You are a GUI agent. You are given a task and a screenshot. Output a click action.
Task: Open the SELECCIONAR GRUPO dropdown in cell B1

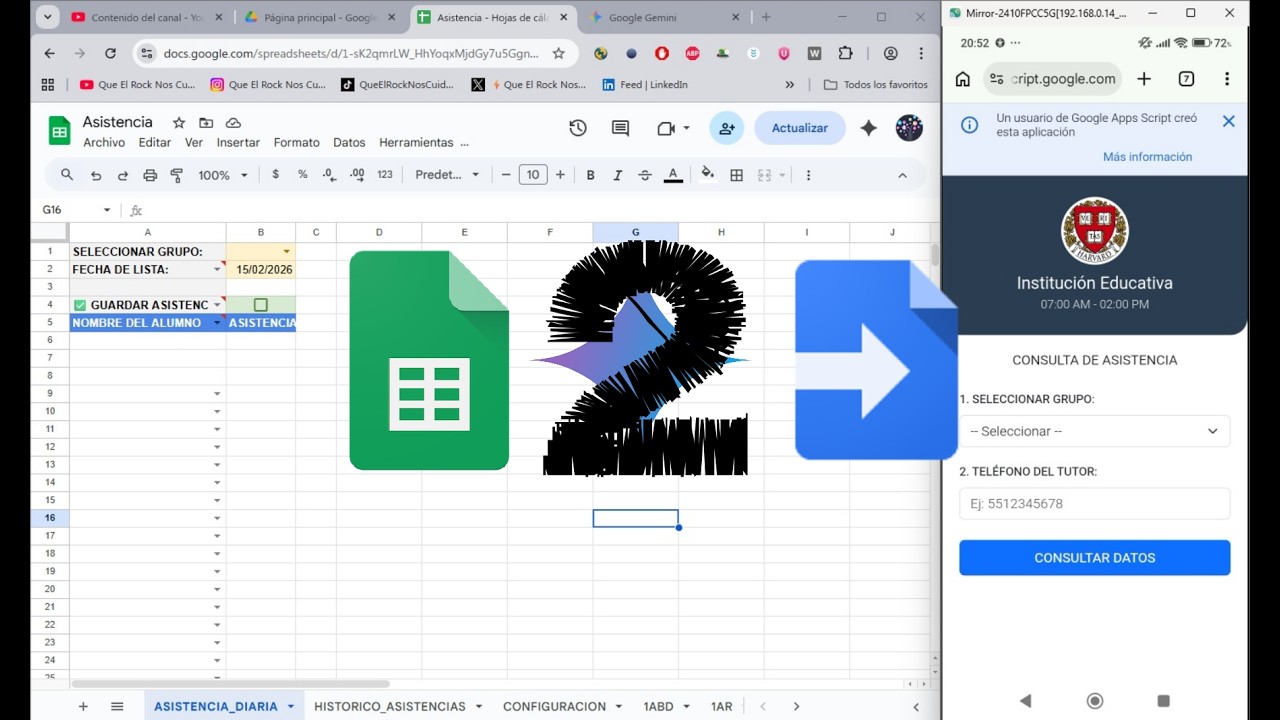pos(287,251)
